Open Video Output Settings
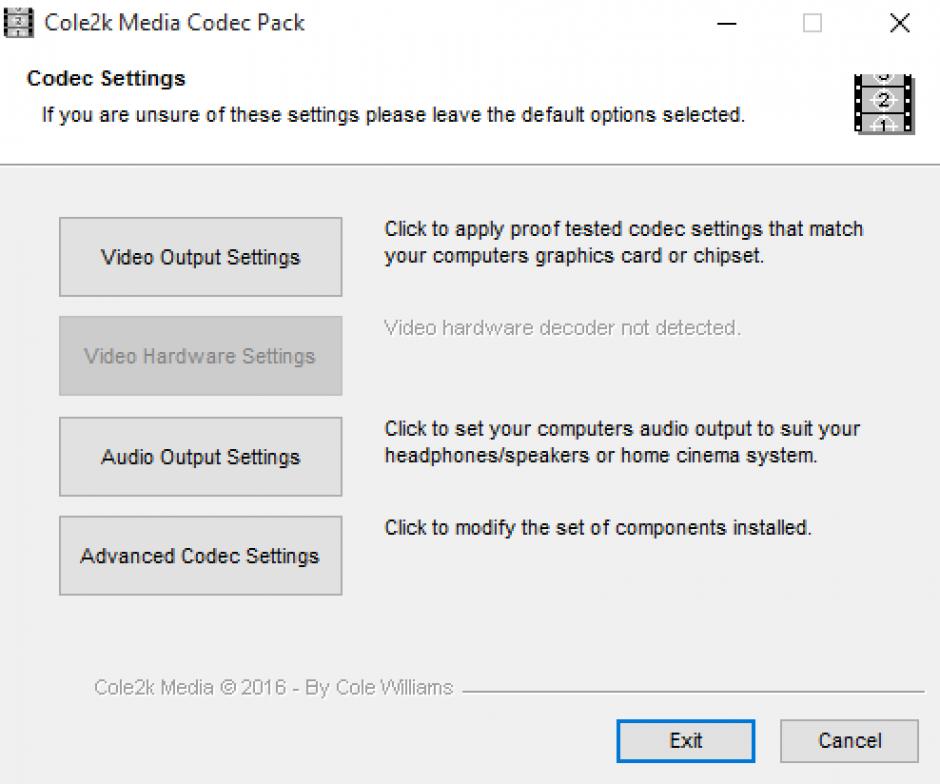 click(x=200, y=257)
